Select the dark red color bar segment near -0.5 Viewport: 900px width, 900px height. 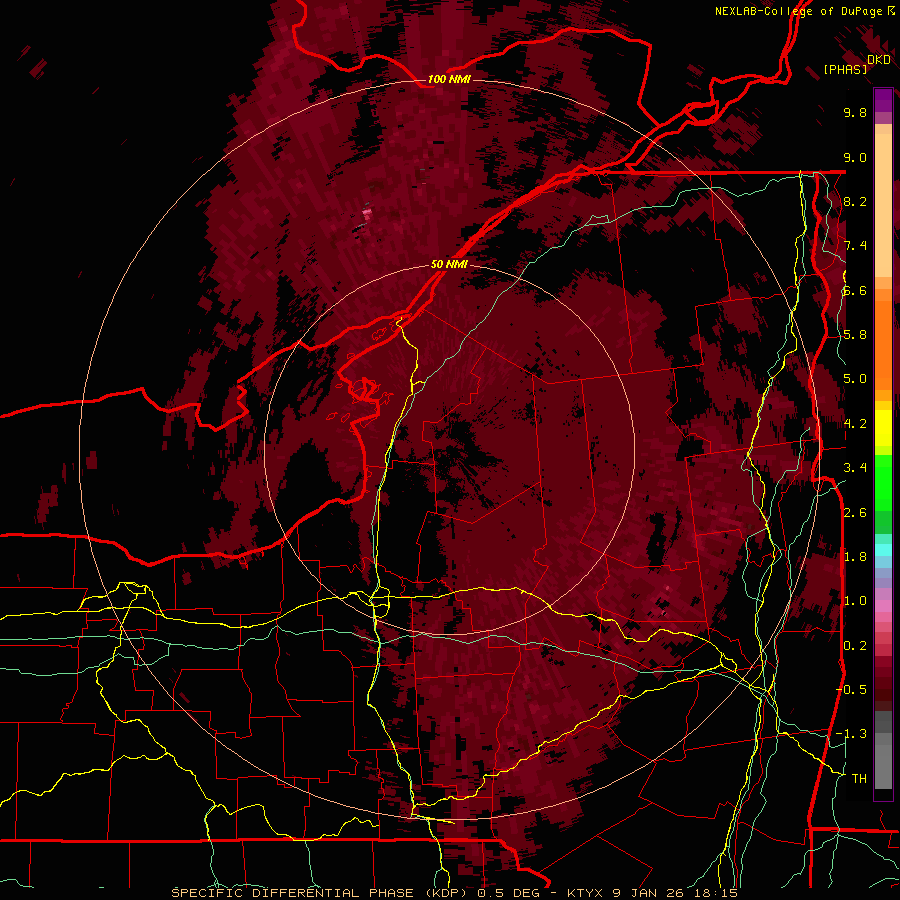point(883,690)
